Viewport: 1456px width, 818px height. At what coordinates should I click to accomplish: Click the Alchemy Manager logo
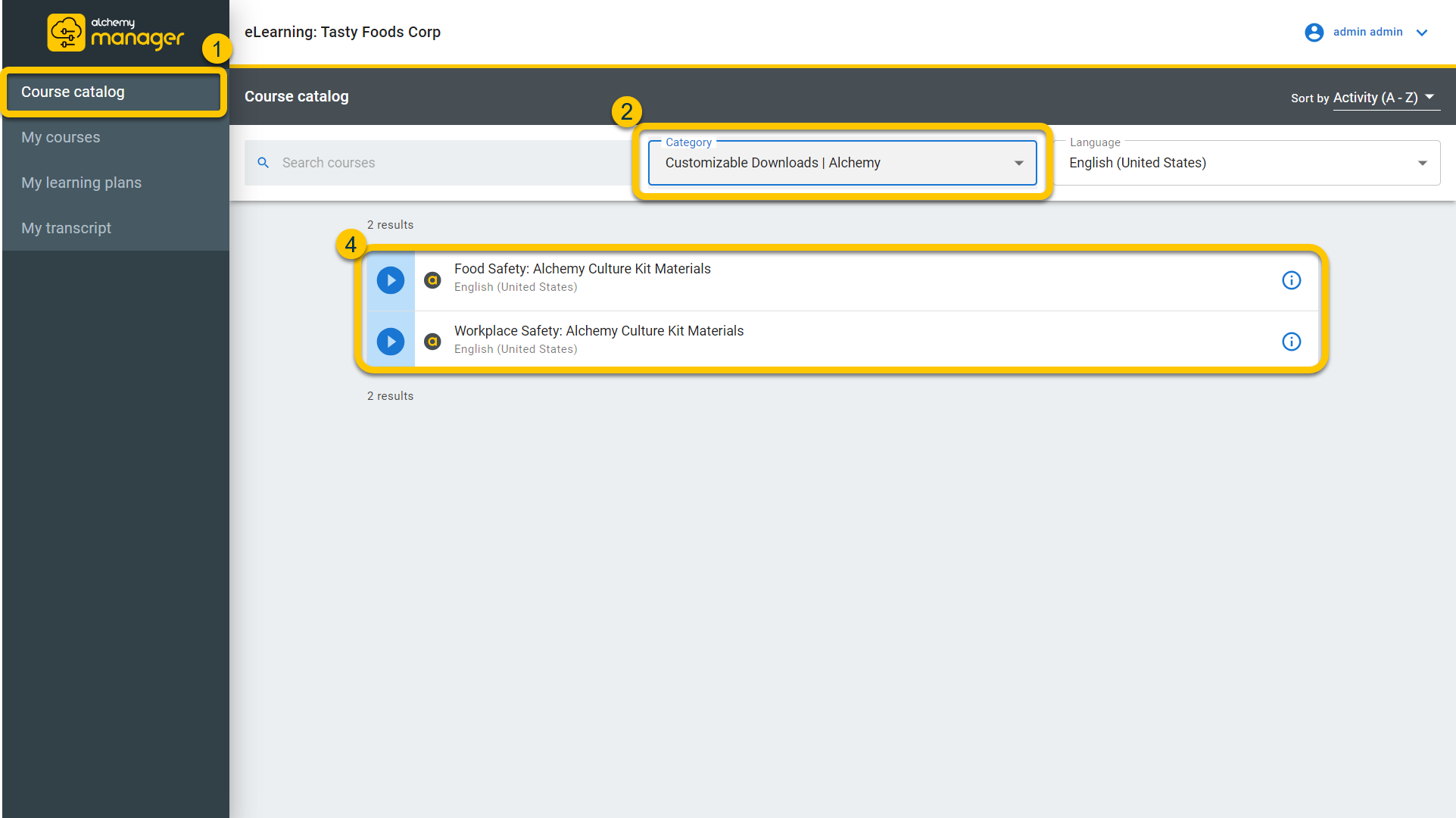(115, 33)
